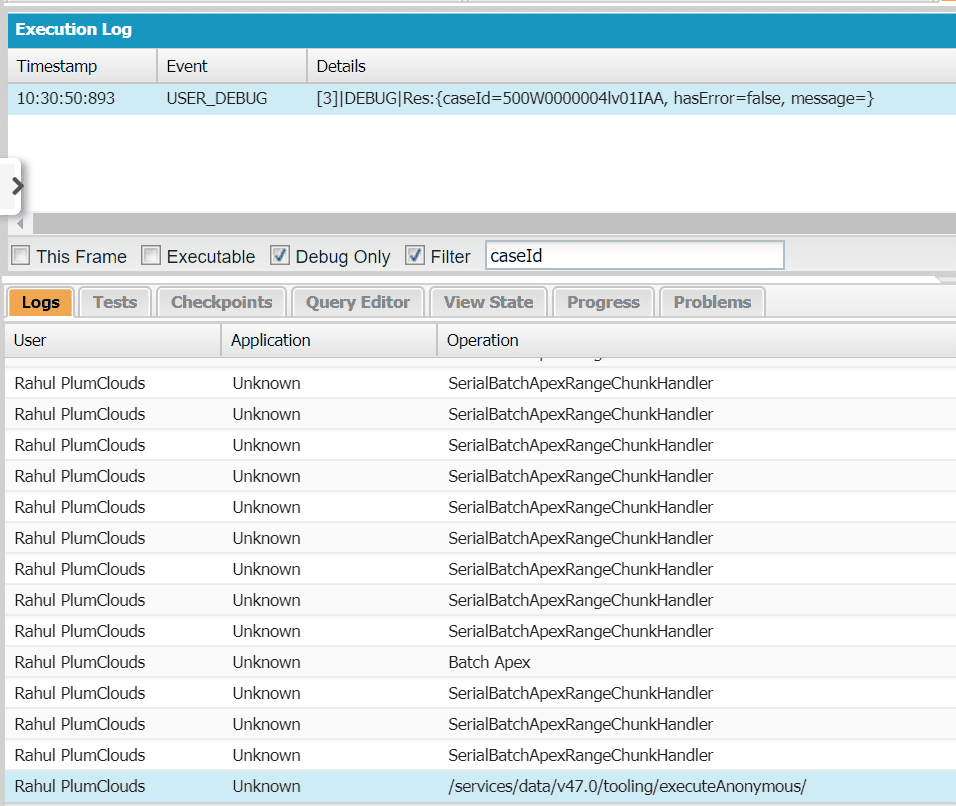
Task: Uncheck the Debug Only checkbox
Action: tap(280, 256)
